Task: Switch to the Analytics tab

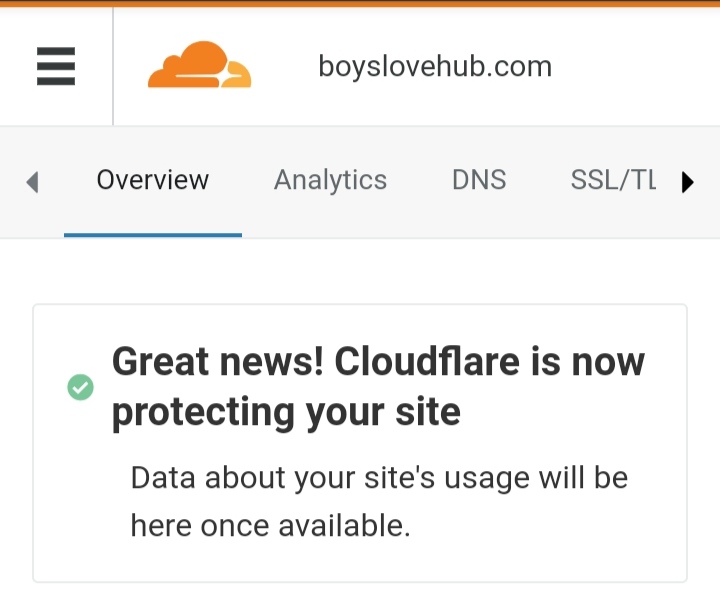Action: click(x=330, y=180)
